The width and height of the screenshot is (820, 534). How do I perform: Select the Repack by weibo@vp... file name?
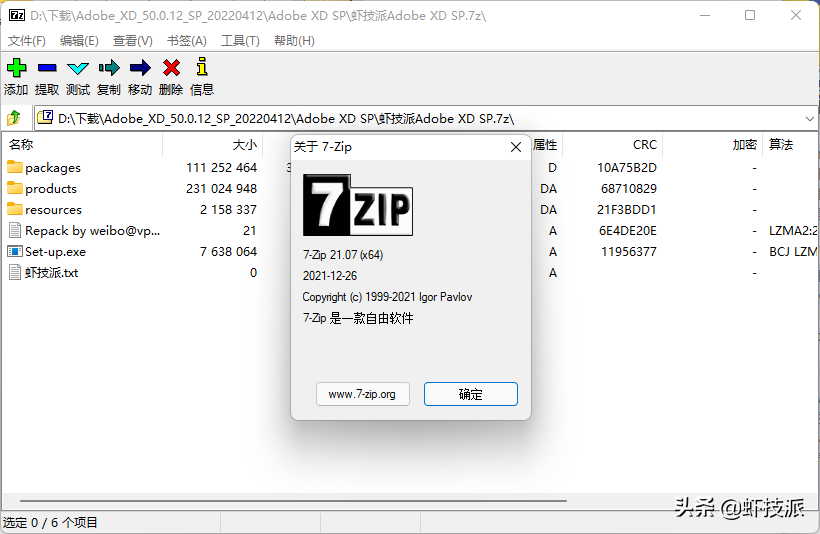(93, 231)
